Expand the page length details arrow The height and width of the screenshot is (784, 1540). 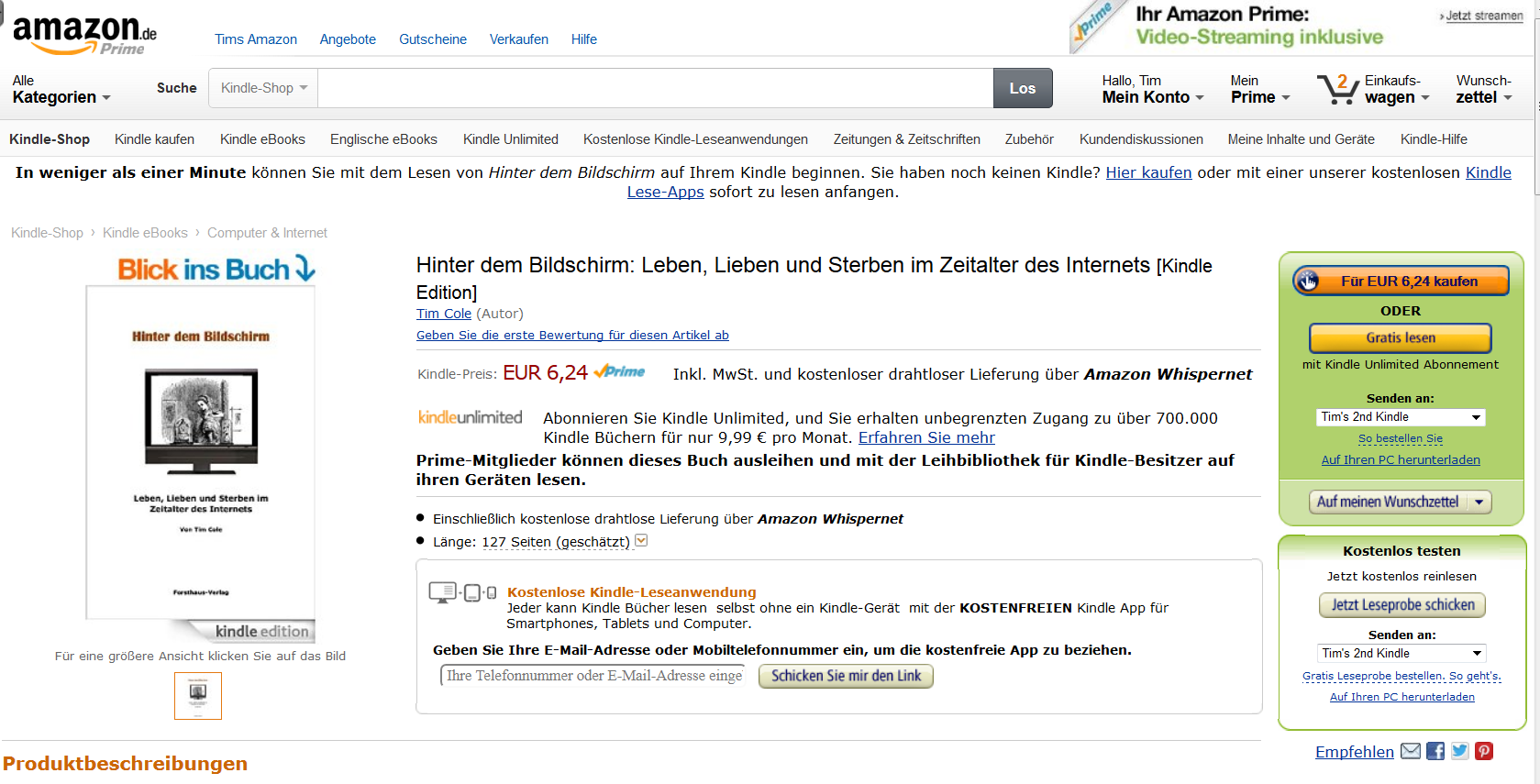tap(641, 541)
